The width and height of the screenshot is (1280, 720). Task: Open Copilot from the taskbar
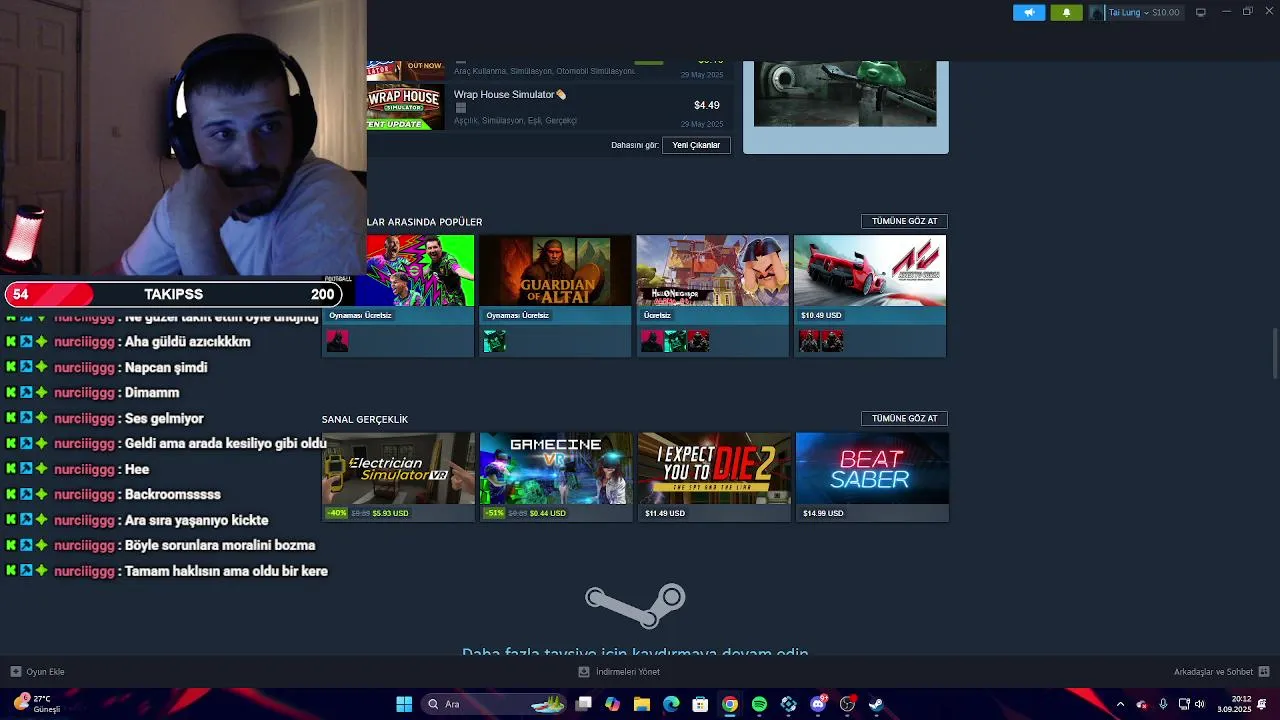tap(613, 704)
